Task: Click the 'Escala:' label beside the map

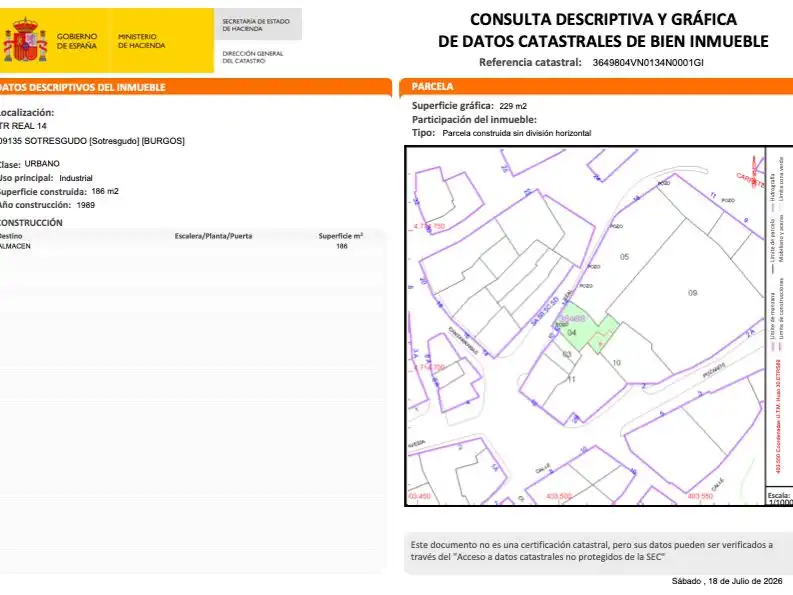Action: pos(779,495)
